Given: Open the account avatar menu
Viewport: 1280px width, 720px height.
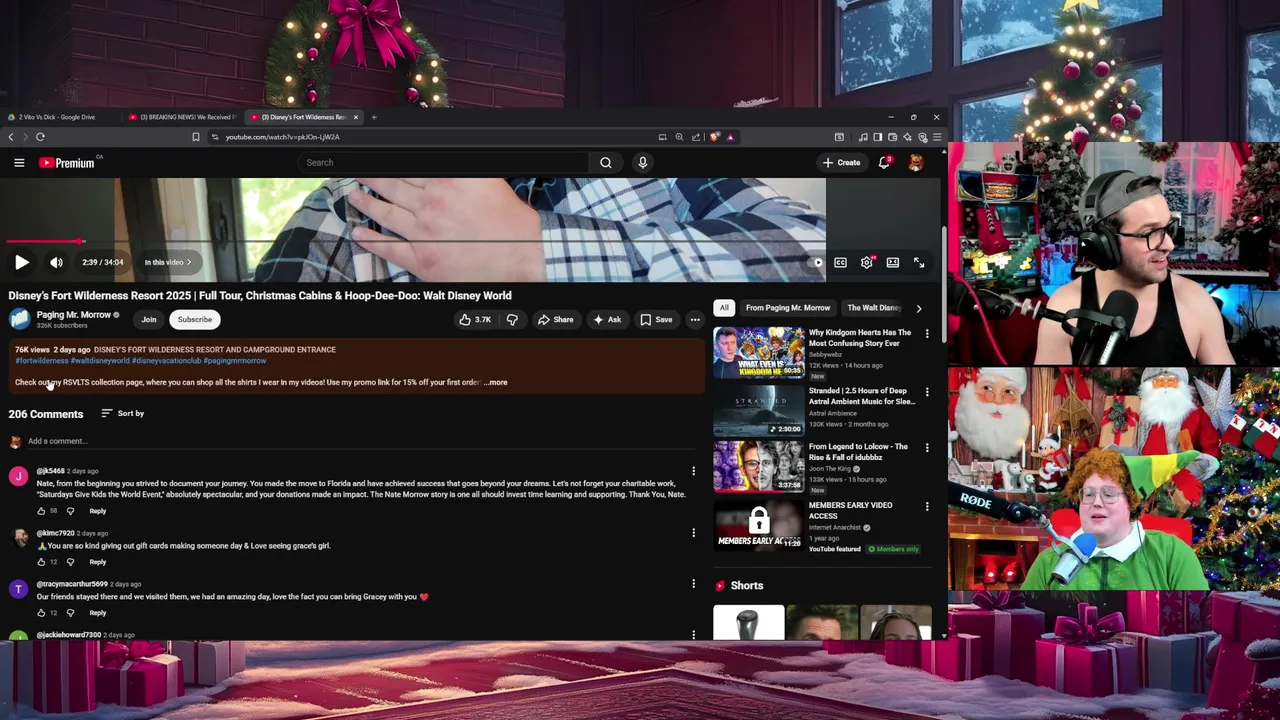Looking at the screenshot, I should [915, 162].
